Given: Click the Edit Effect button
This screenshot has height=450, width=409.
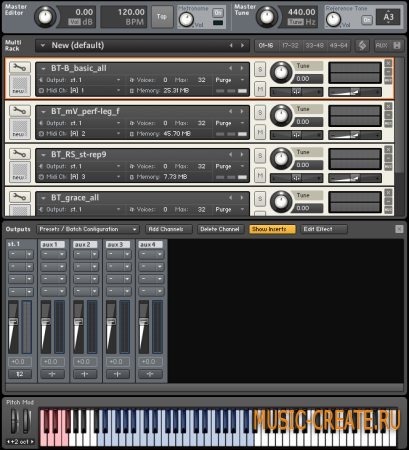Looking at the screenshot, I should pyautogui.click(x=323, y=229).
